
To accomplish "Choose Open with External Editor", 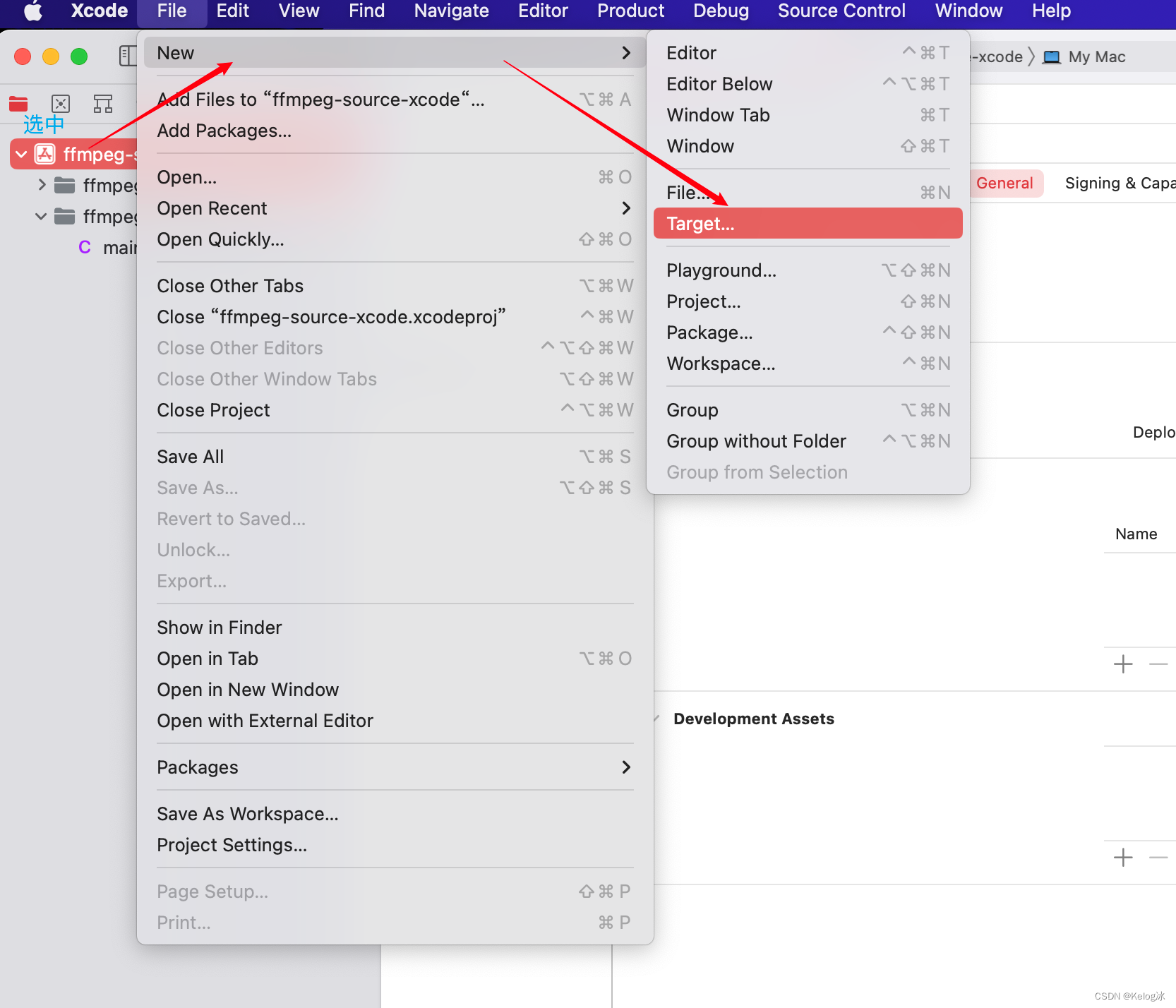I will tap(395, 721).
